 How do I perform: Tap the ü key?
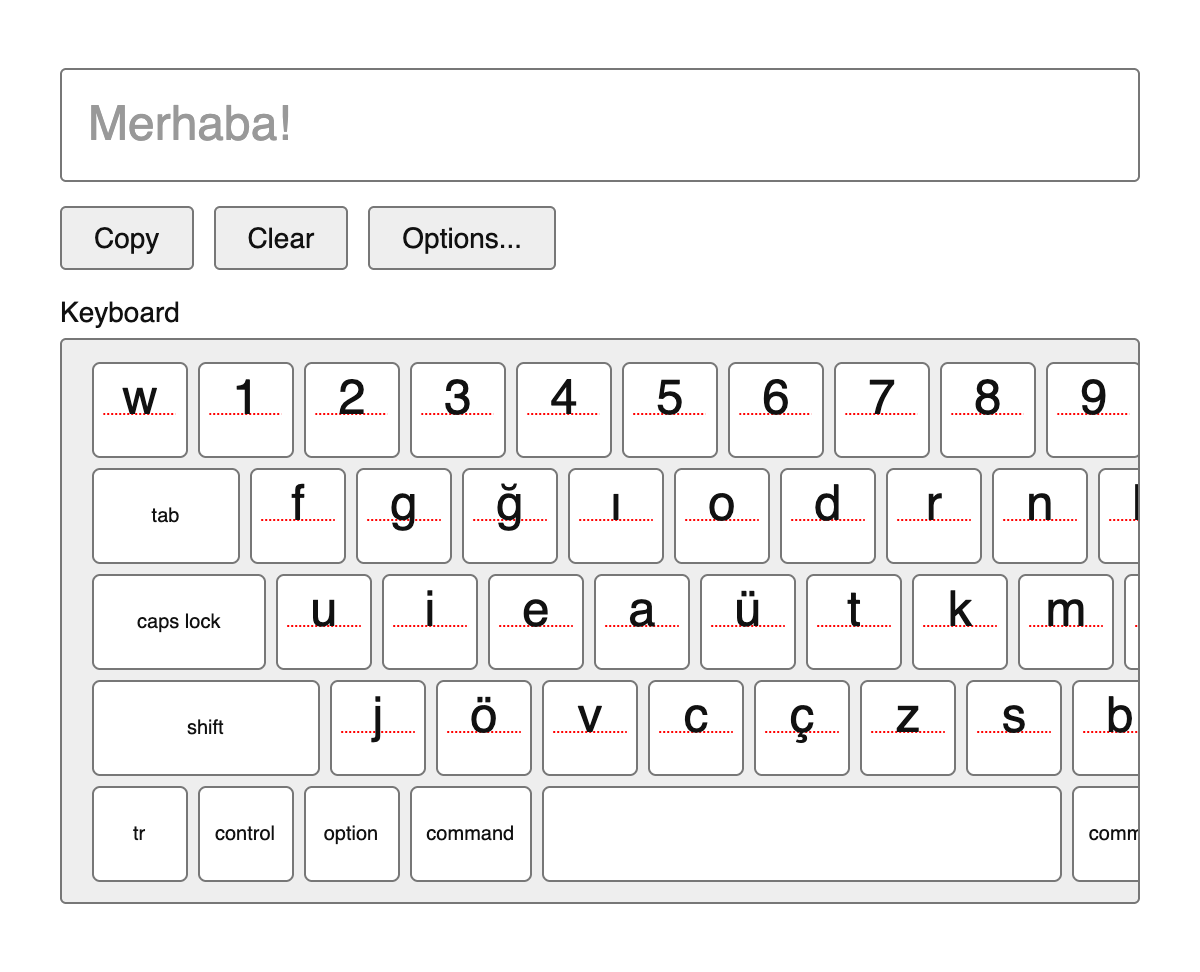click(x=748, y=622)
